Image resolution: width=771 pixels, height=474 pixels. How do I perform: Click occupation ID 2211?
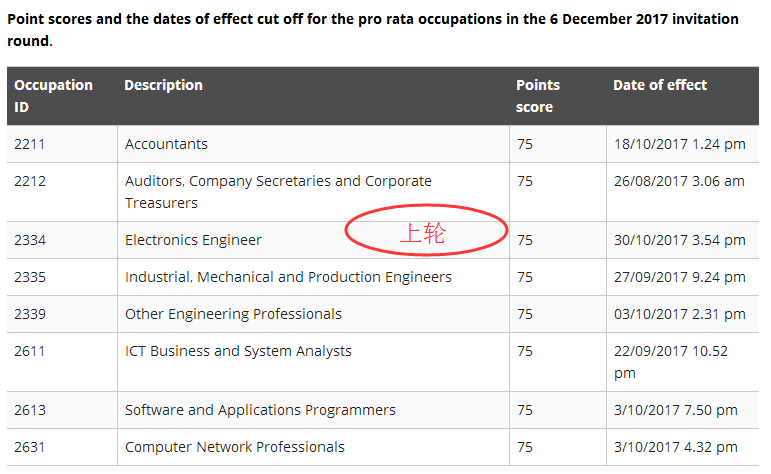(30, 144)
